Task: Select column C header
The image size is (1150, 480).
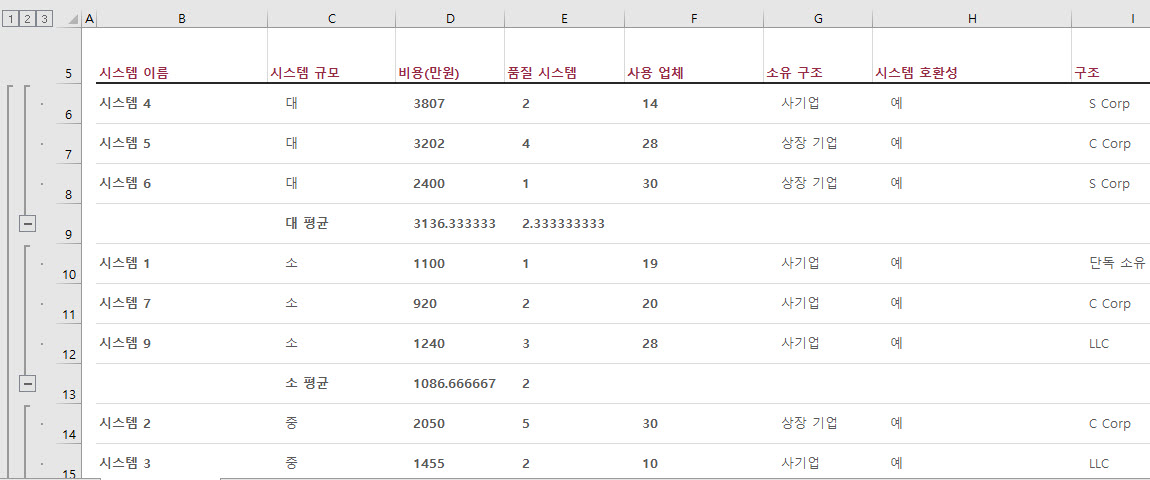Action: [x=332, y=19]
